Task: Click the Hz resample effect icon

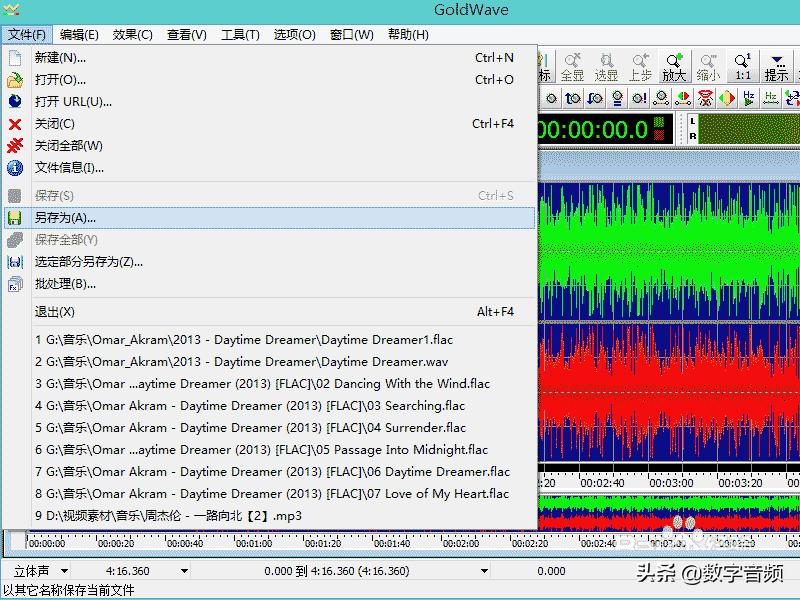Action: tap(770, 96)
